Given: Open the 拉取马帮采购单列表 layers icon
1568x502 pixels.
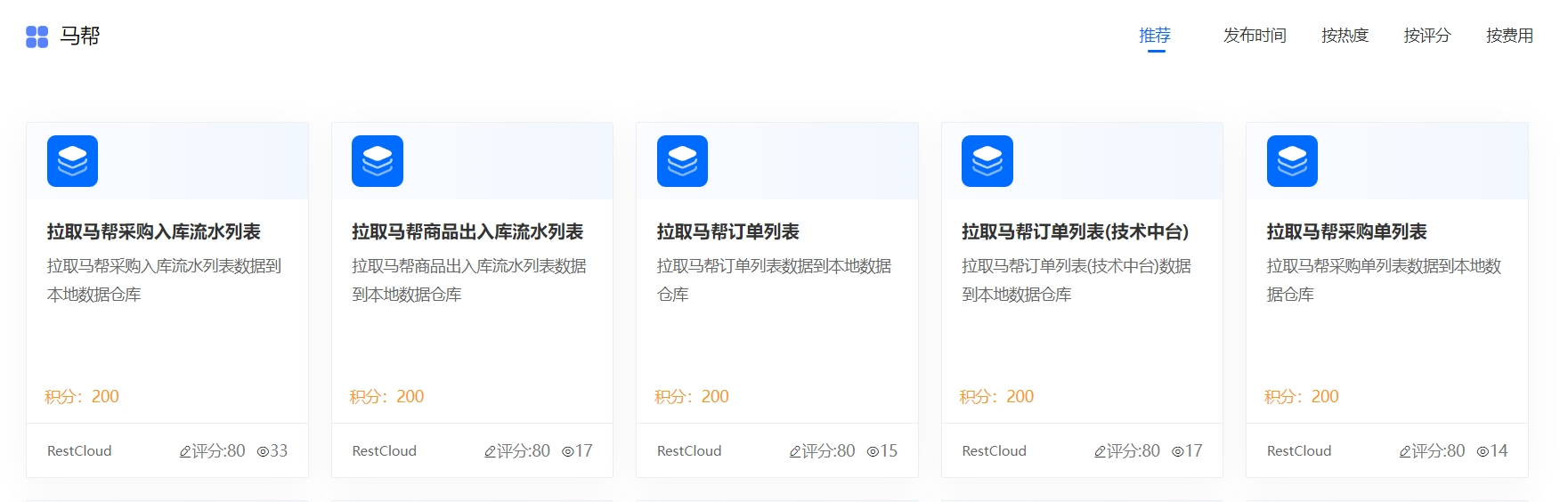Looking at the screenshot, I should pyautogui.click(x=1292, y=161).
